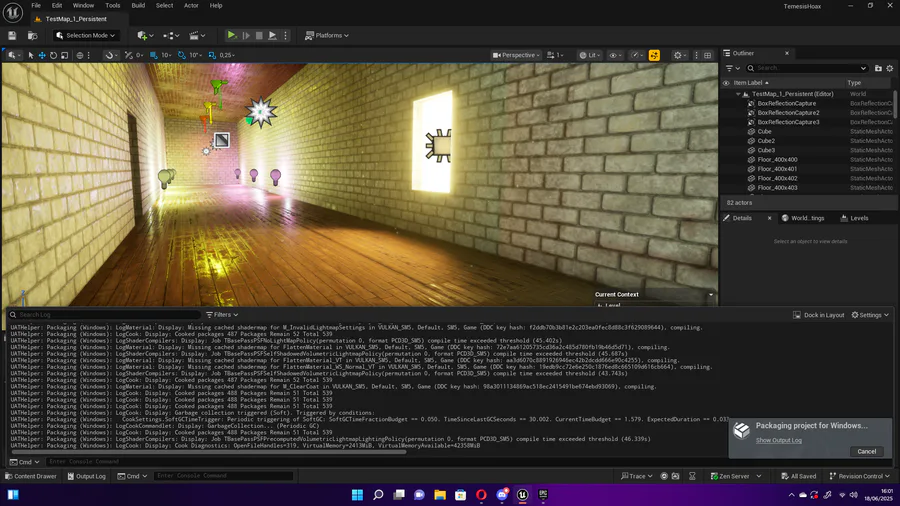This screenshot has height=506, width=900.
Task: Click the Skip frame playback button
Action: [246, 36]
